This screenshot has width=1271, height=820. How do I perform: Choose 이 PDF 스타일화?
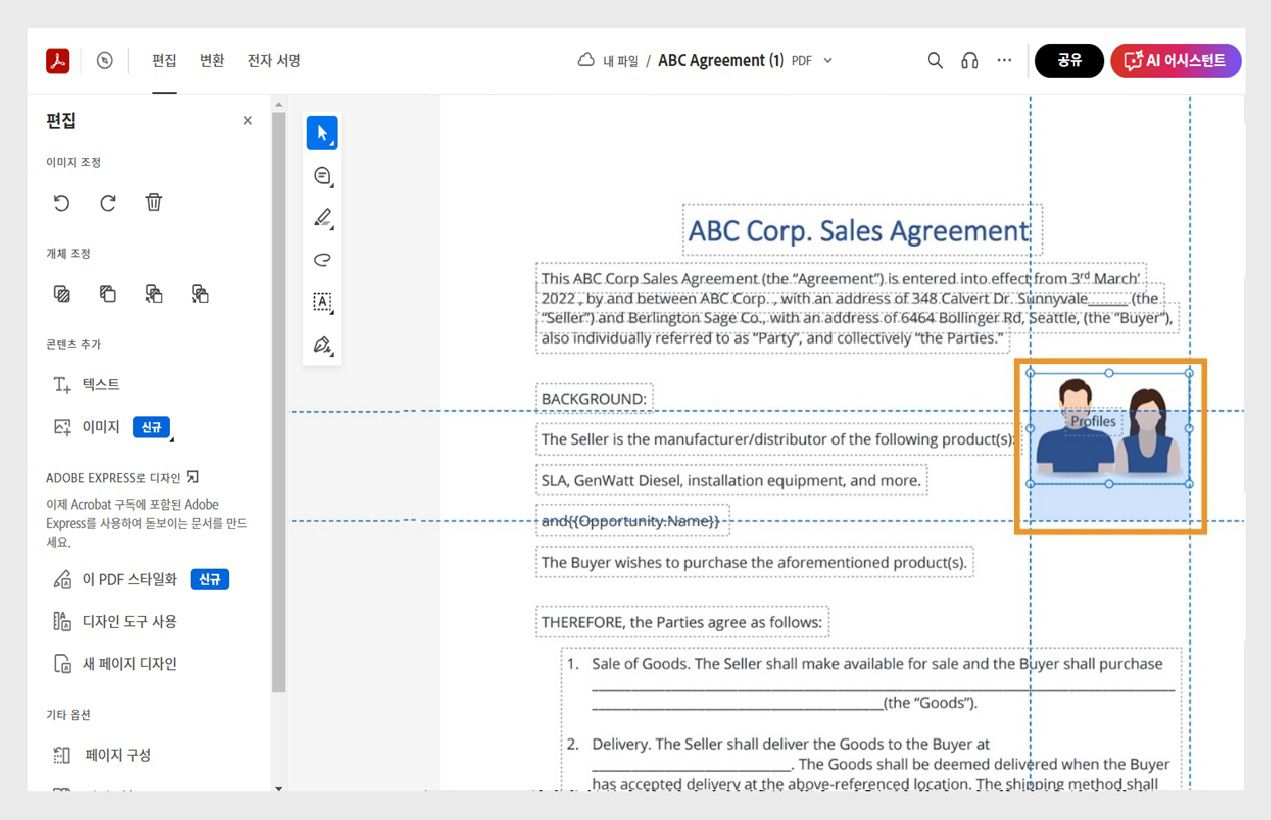click(x=130, y=579)
